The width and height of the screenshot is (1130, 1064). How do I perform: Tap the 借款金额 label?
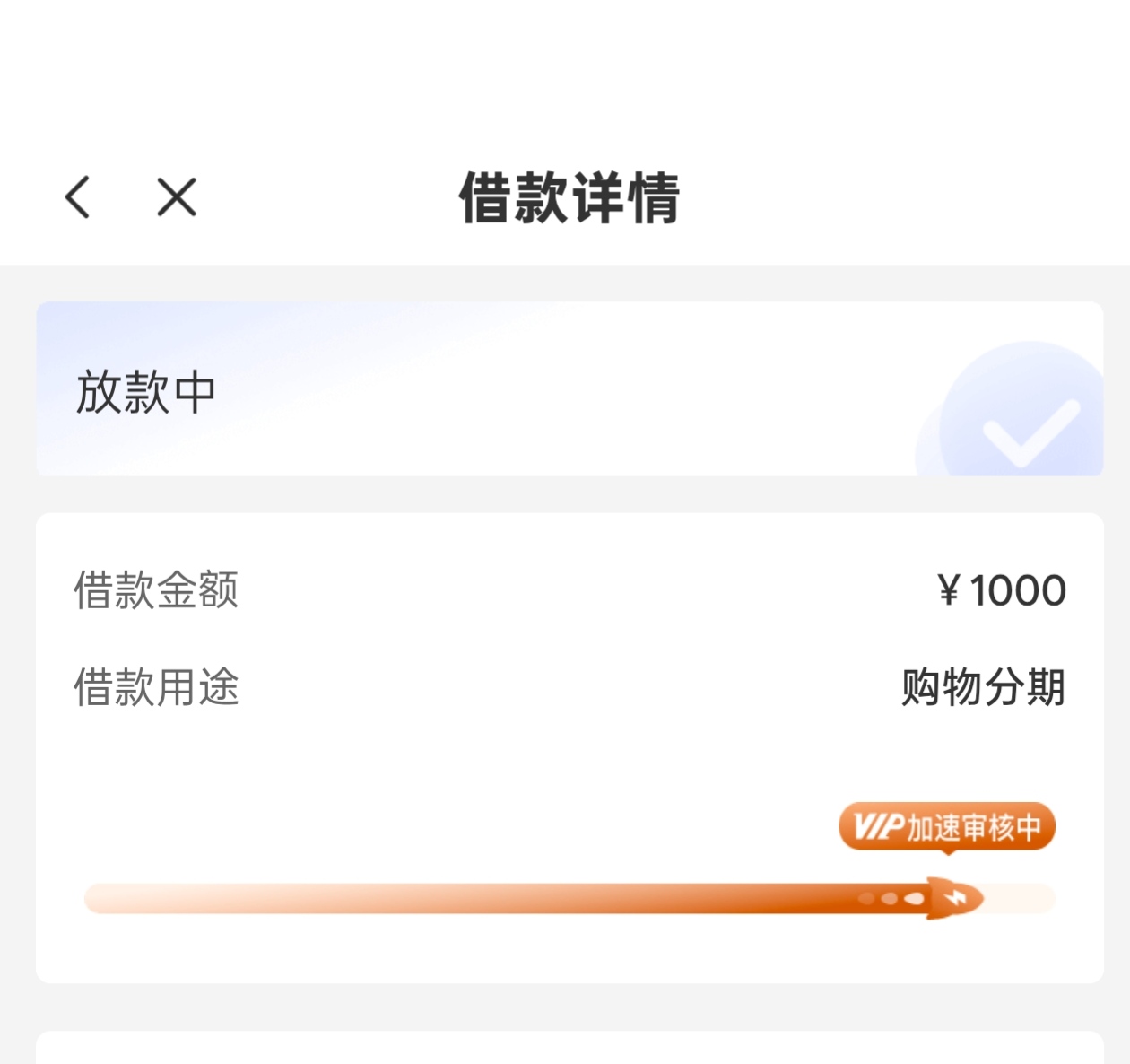(156, 590)
